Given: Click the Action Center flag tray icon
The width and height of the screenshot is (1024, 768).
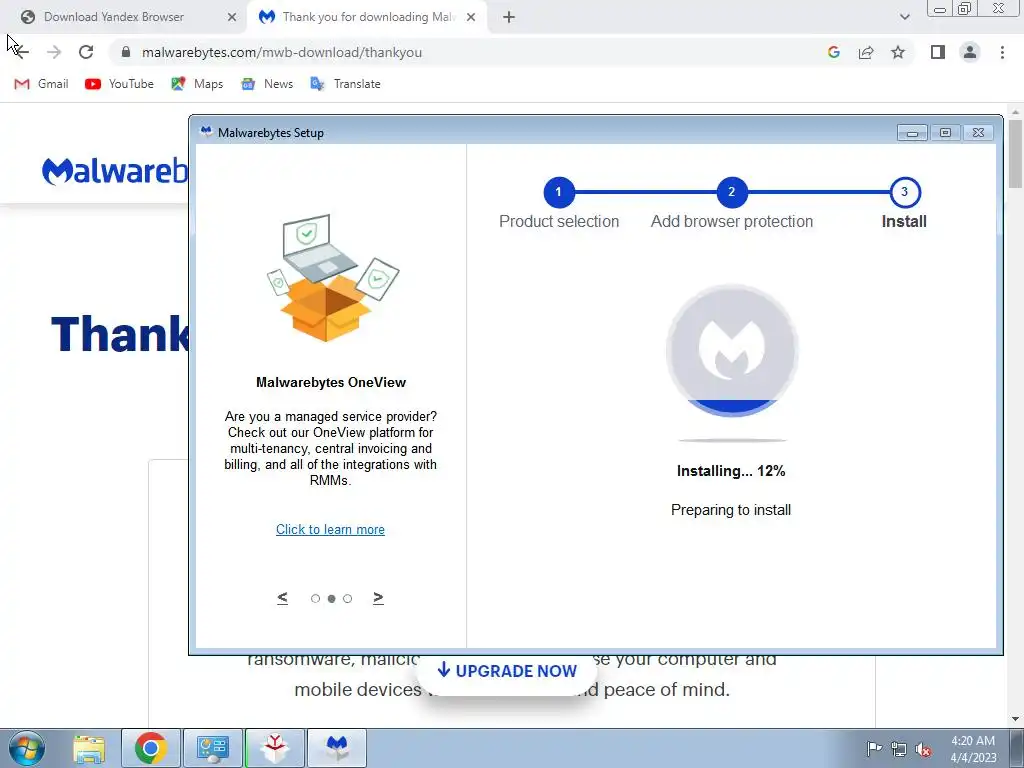Looking at the screenshot, I should pyautogui.click(x=874, y=749).
